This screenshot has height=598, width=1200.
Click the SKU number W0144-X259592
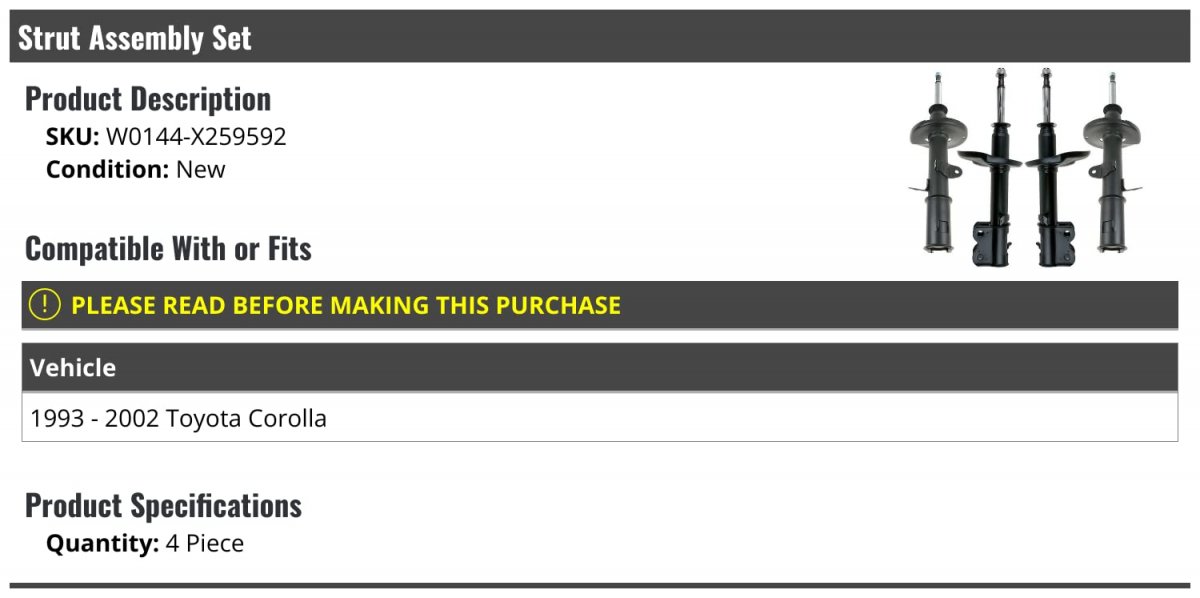click(x=196, y=137)
